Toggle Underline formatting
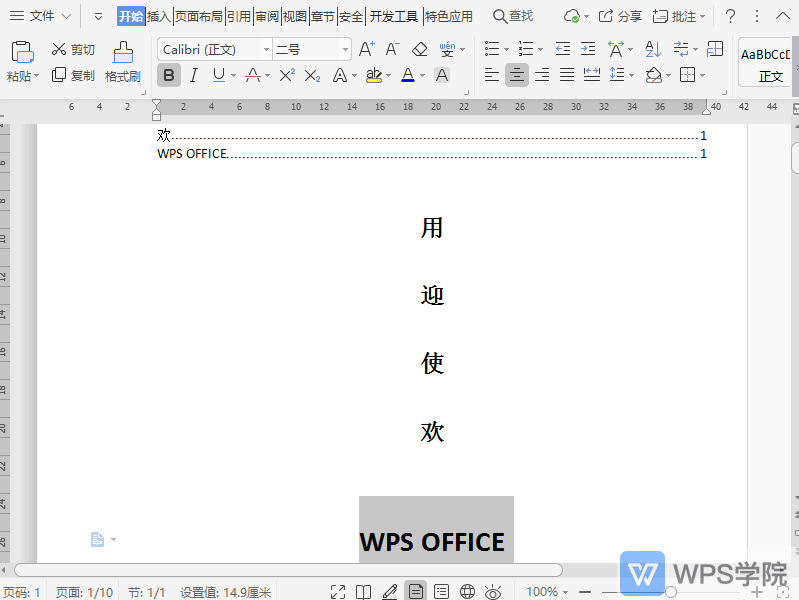The width and height of the screenshot is (799, 600). pyautogui.click(x=219, y=75)
